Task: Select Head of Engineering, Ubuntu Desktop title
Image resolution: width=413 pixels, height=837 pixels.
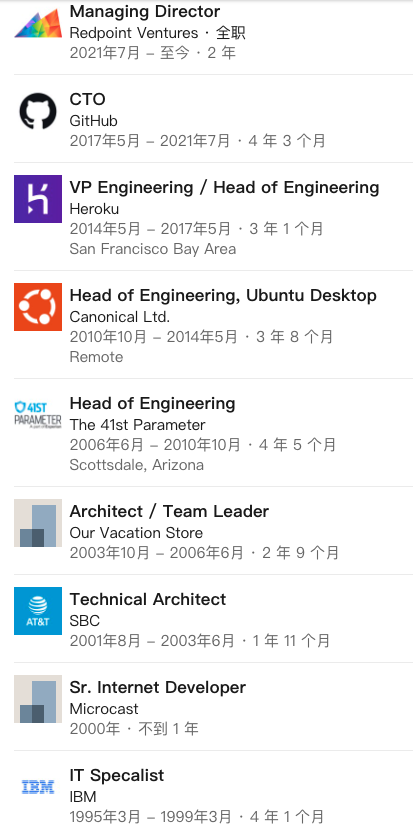Action: pos(223,295)
